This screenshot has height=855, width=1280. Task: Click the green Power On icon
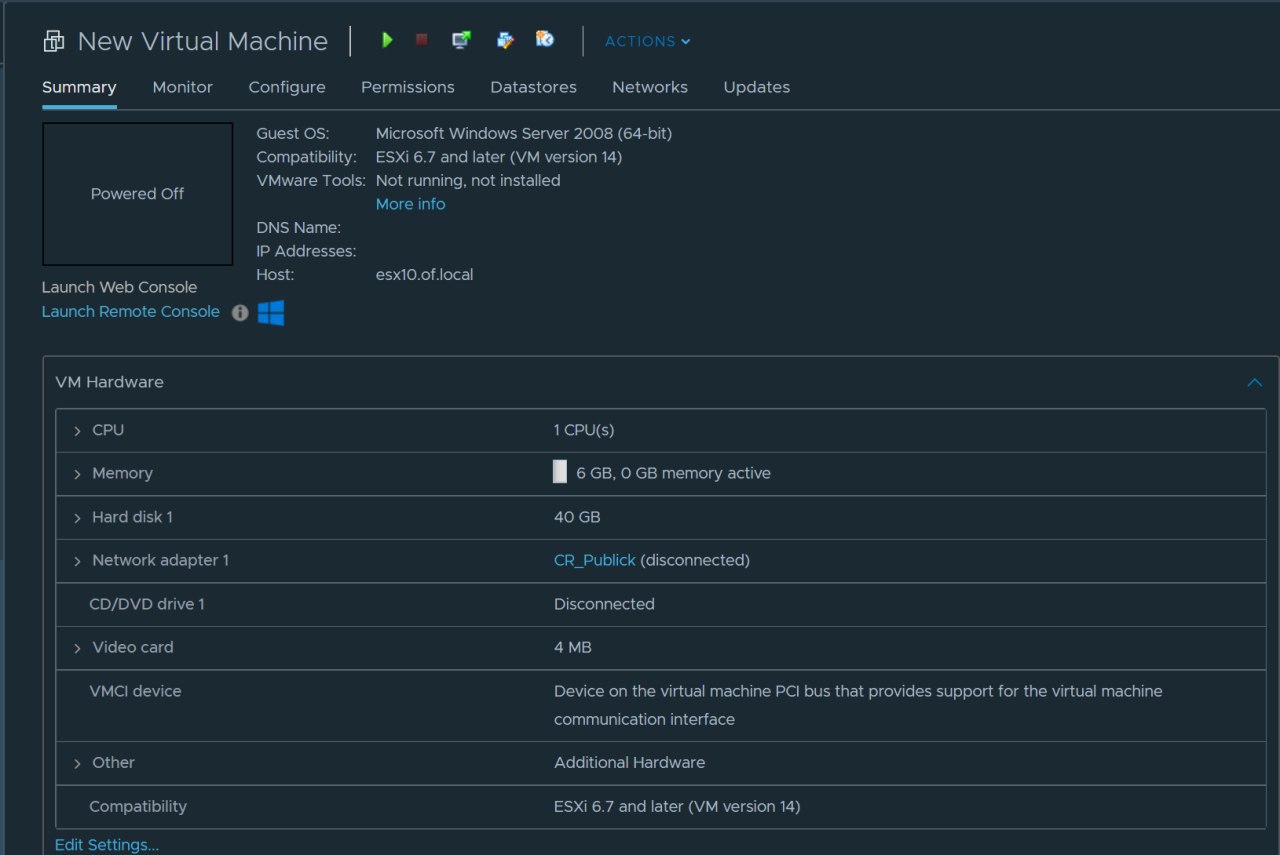(387, 40)
